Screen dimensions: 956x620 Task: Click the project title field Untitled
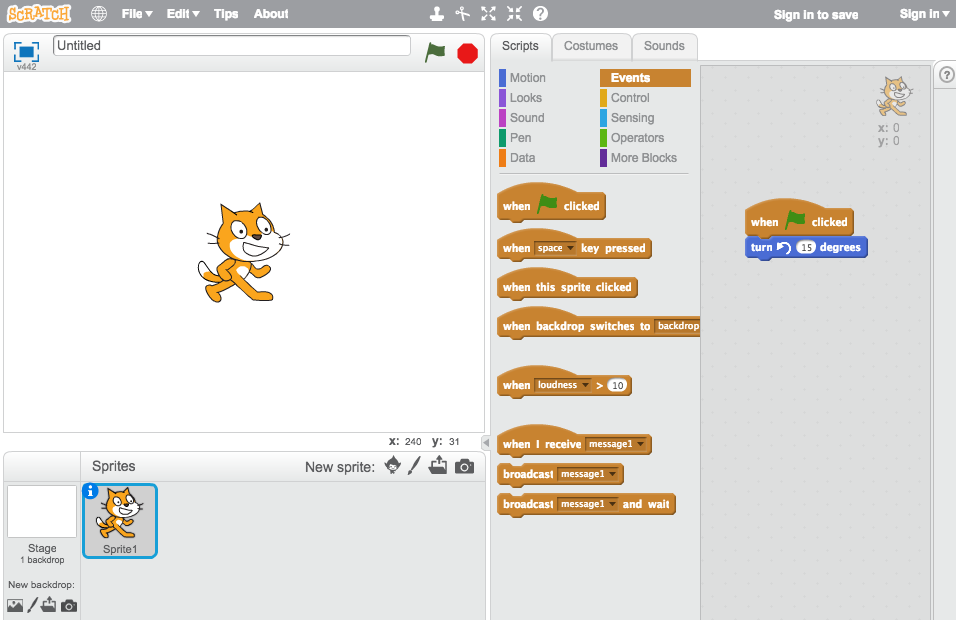click(x=232, y=46)
